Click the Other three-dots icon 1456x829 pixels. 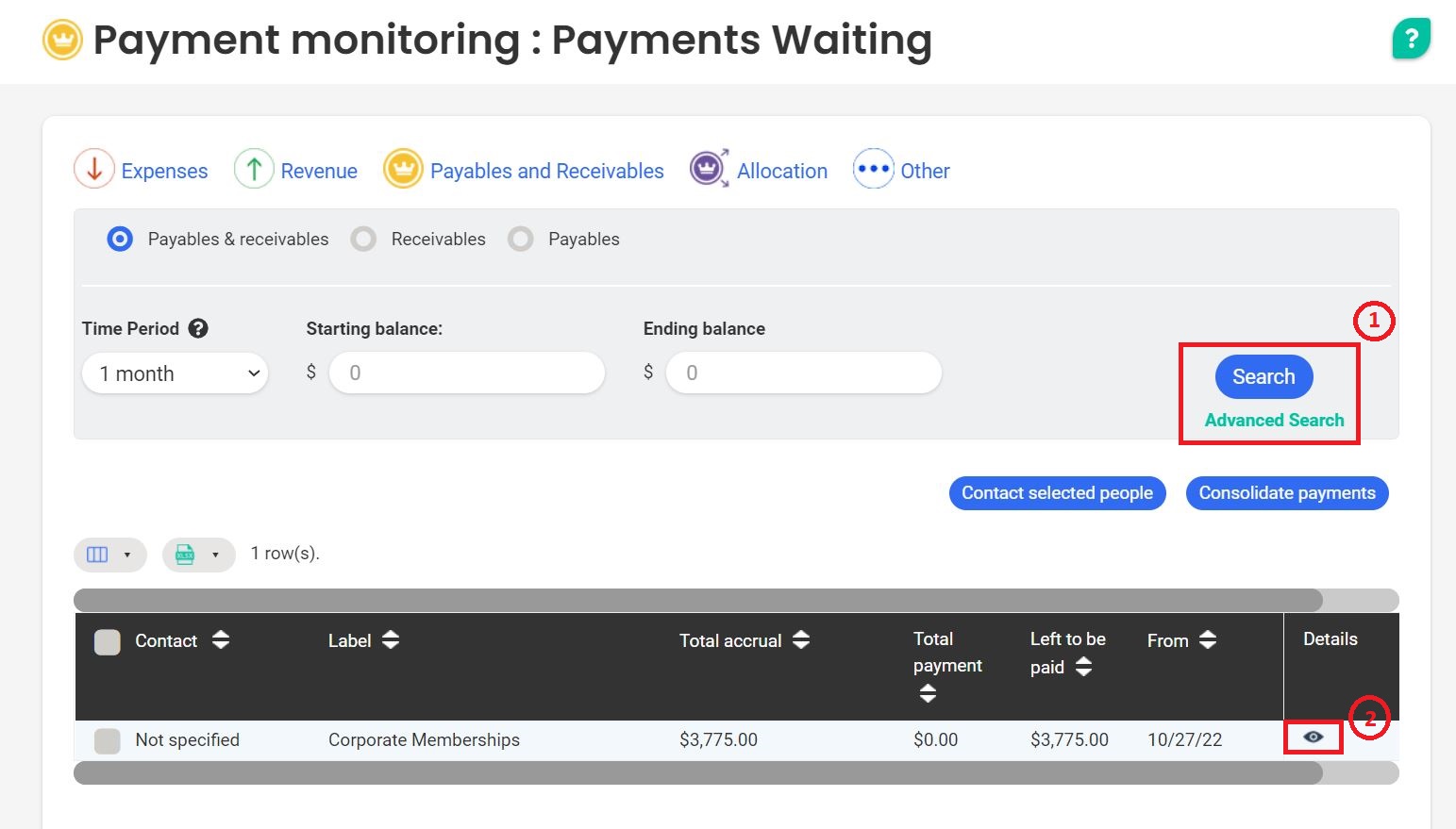[x=873, y=170]
